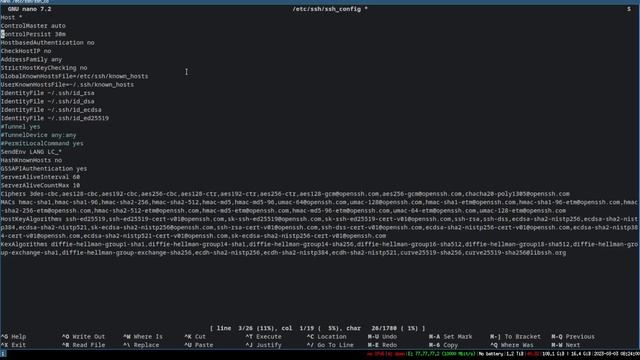Click IdentityFile ~/.ssh/id_ed25519 line
640x360 pixels.
click(x=55, y=118)
